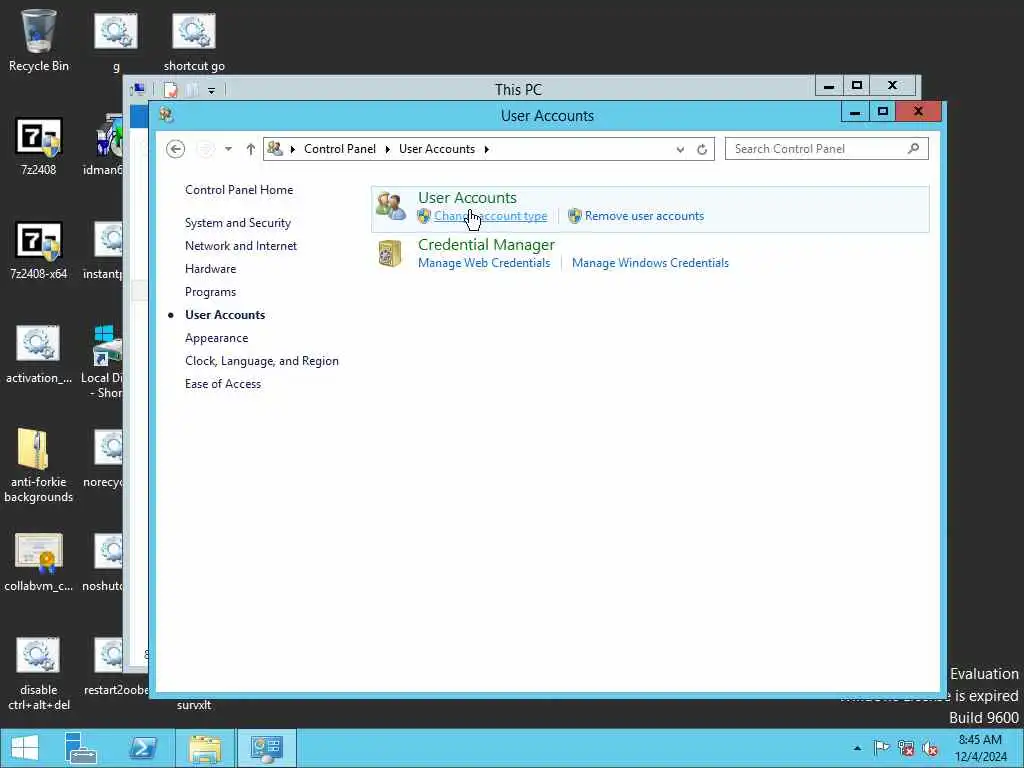
Task: Launch PowerShell from the taskbar
Action: [x=142, y=748]
